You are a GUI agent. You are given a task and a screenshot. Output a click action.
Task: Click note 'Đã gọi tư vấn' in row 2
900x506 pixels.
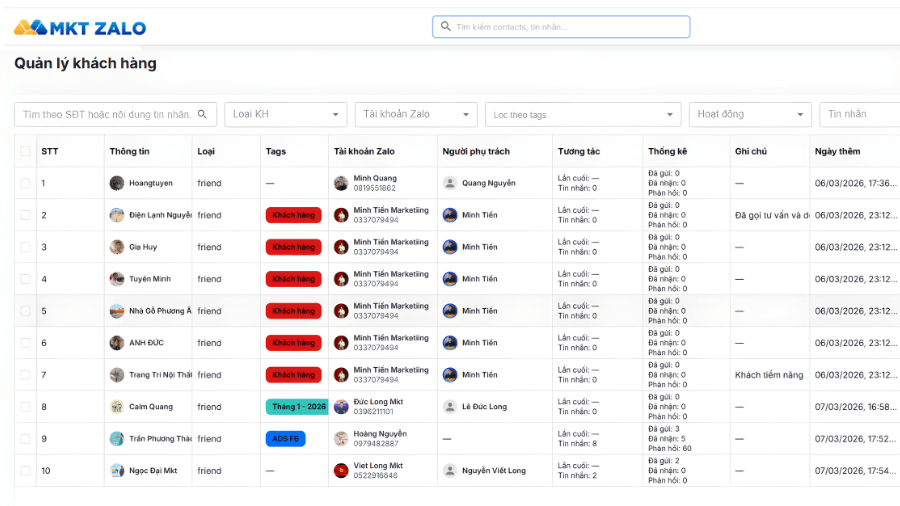click(772, 215)
